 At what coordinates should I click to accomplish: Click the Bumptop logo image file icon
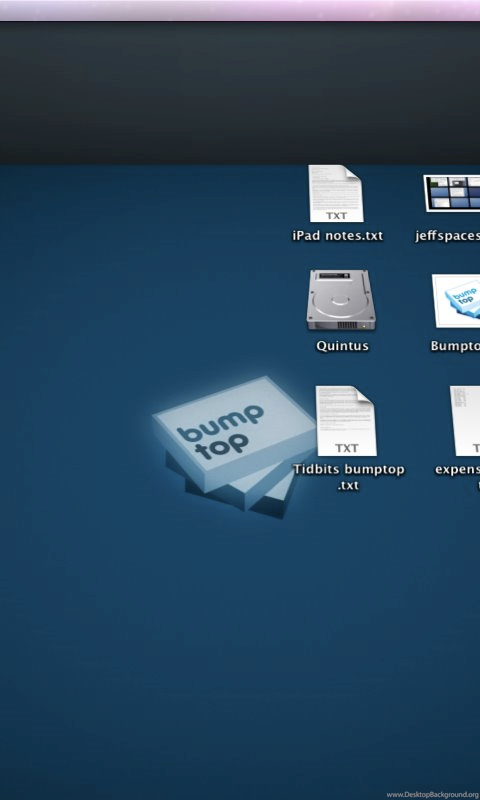(457, 301)
